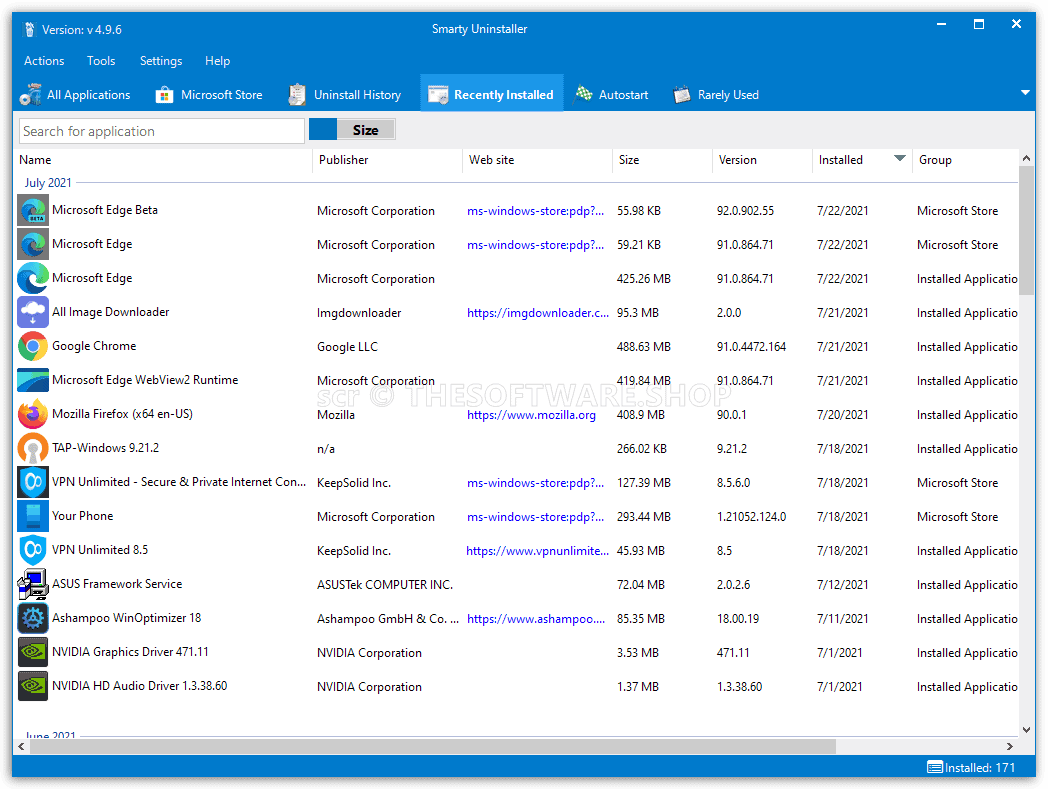1048x789 pixels.
Task: Sort by the Version column header
Action: (x=763, y=160)
